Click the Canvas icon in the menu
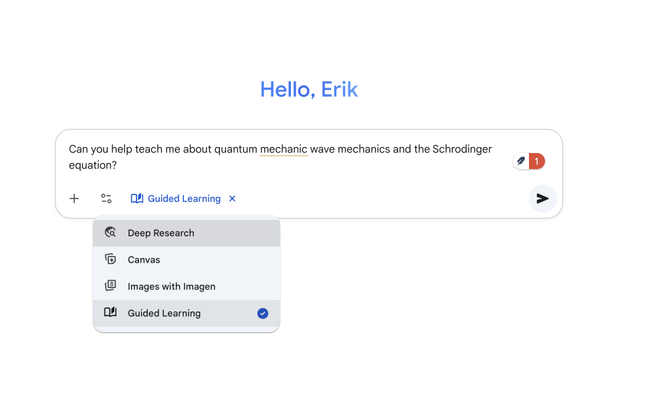Viewport: 650px width, 403px height. point(111,259)
